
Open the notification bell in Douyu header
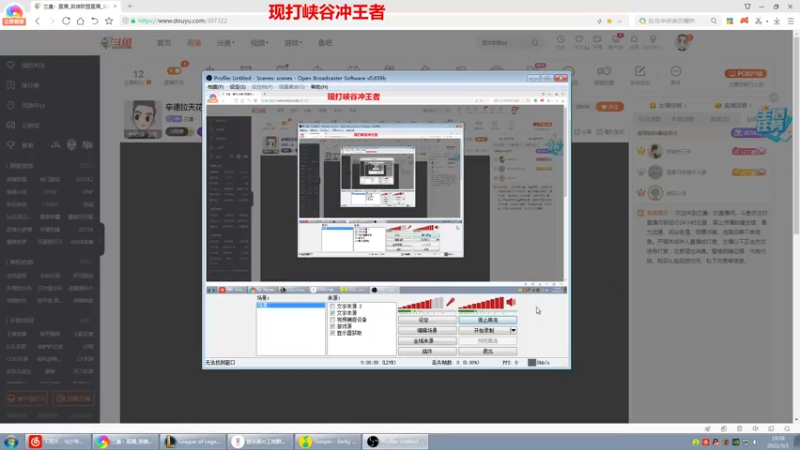(x=634, y=39)
